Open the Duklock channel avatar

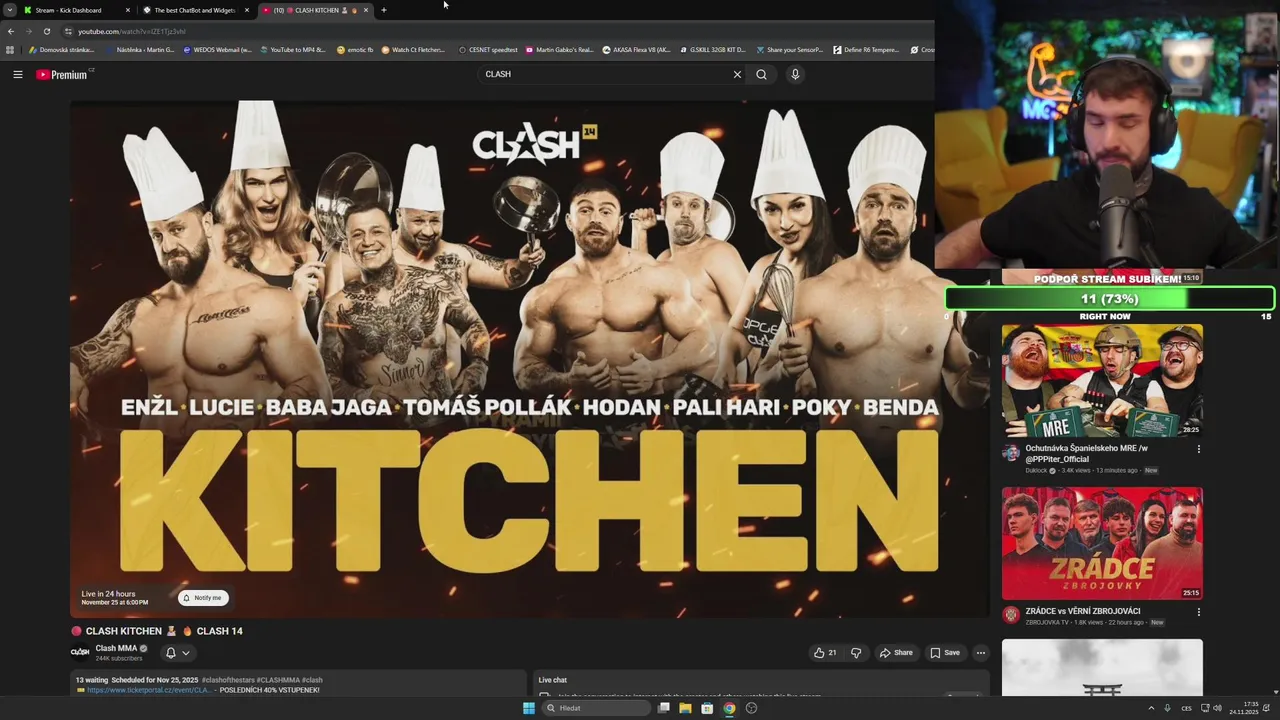click(x=1011, y=453)
